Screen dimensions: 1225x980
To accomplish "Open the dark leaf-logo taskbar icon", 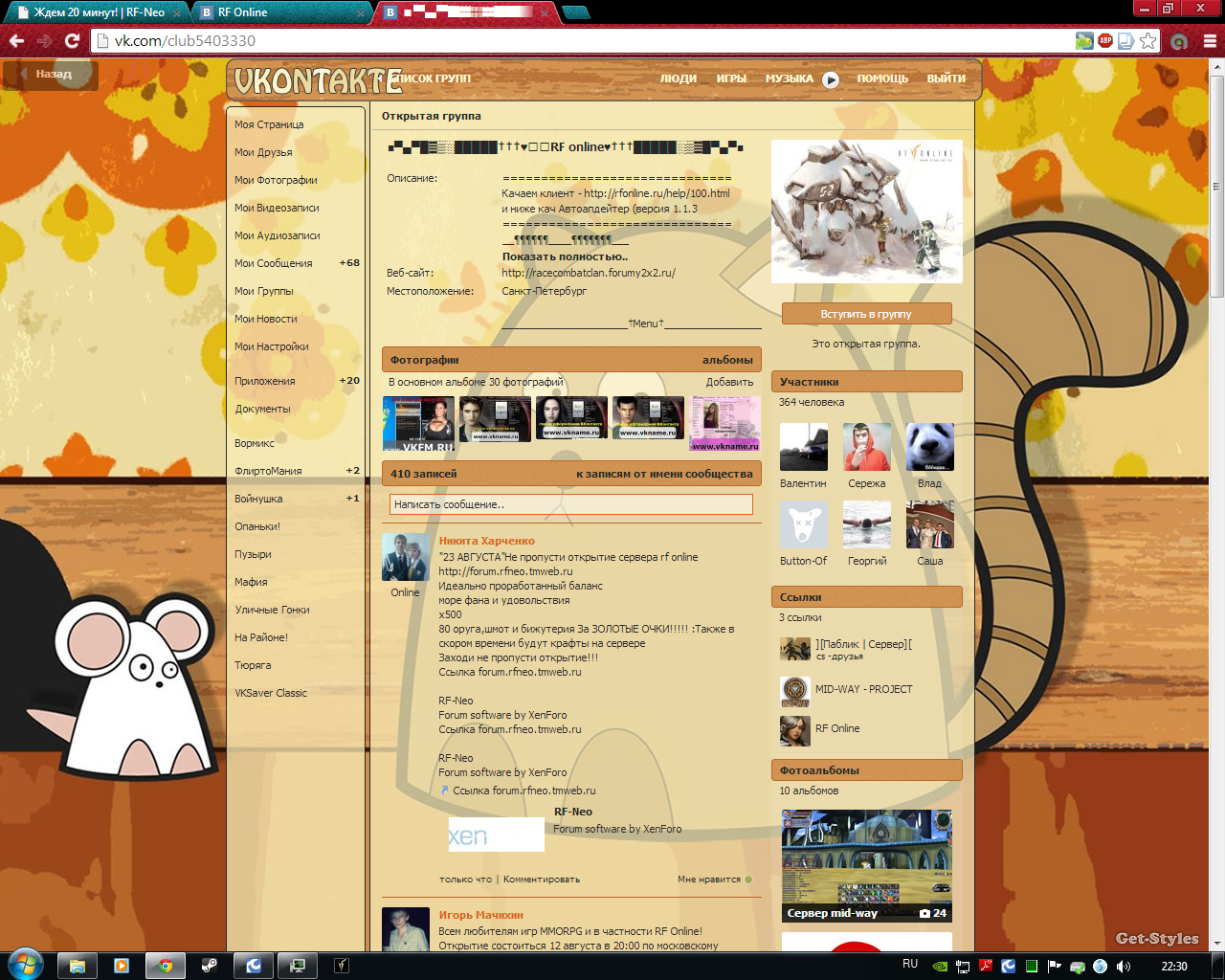I will pos(342,966).
